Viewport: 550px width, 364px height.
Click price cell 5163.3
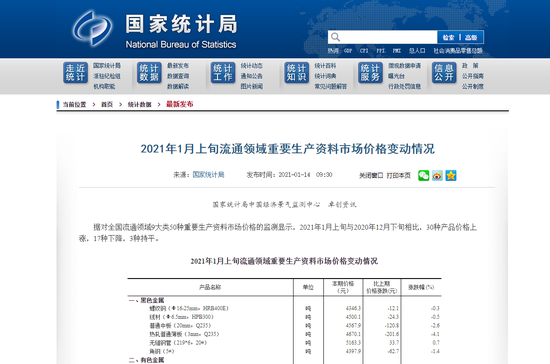(x=353, y=343)
